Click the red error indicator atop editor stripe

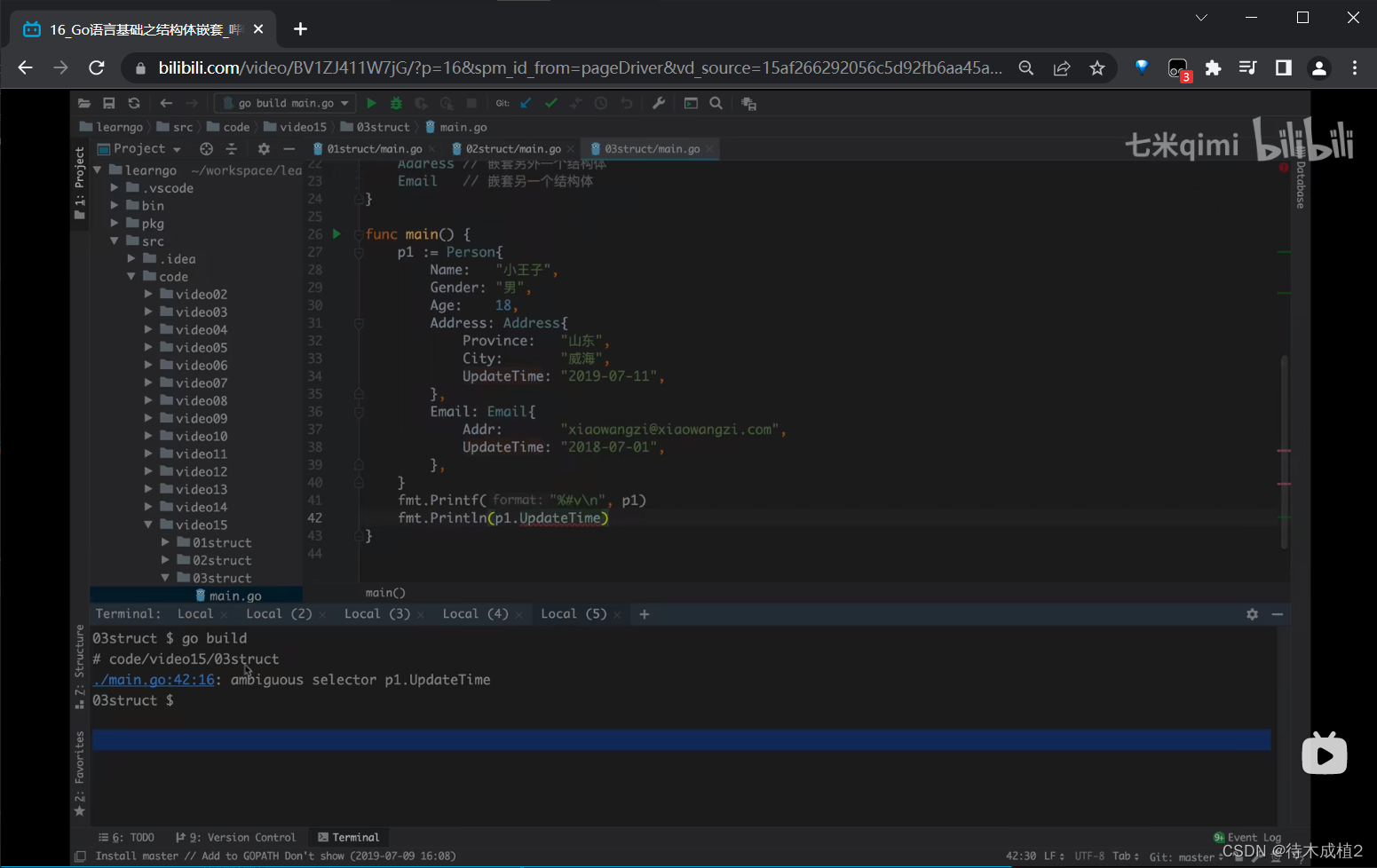point(1284,167)
